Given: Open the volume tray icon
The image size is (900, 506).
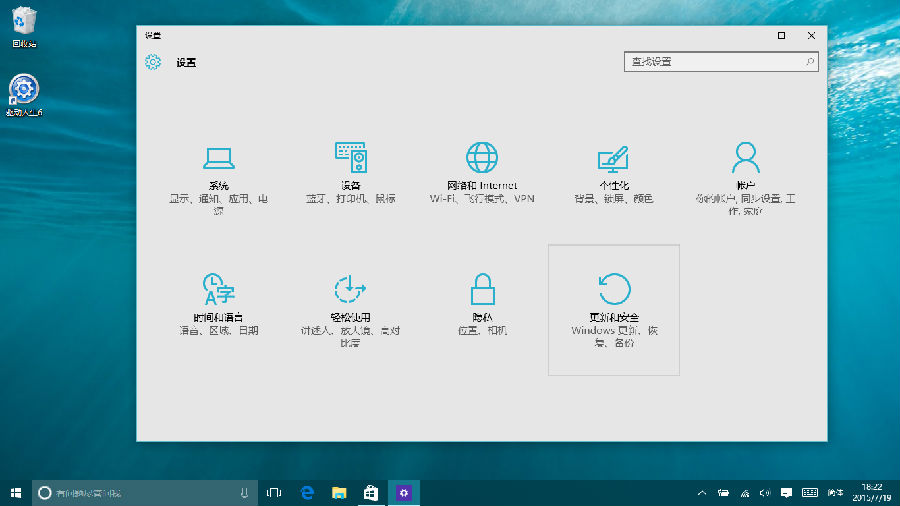Looking at the screenshot, I should coord(765,493).
